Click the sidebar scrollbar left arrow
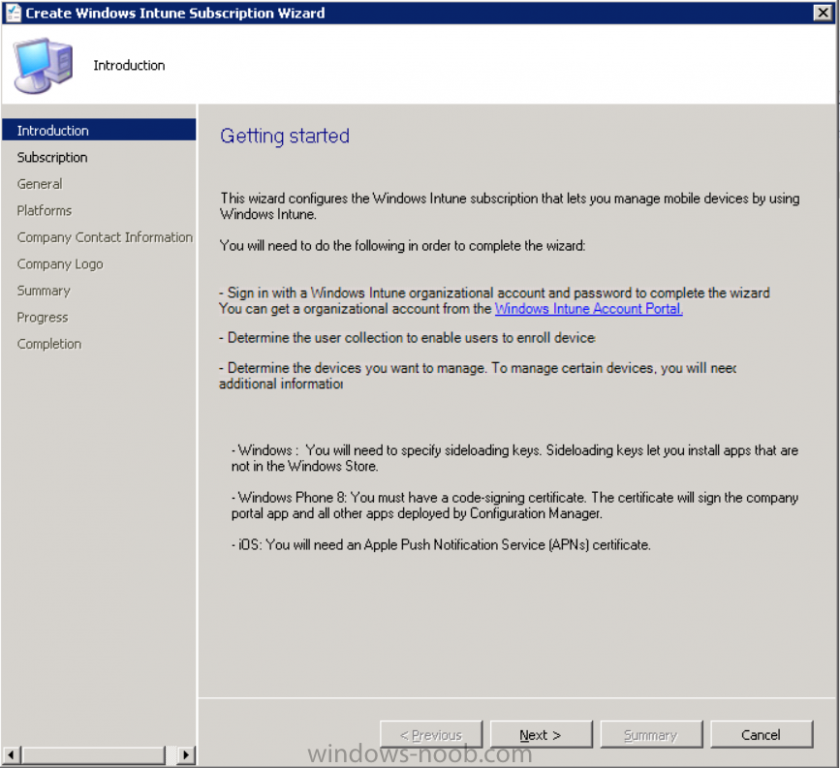Screen dimensions: 840x768 [x=11, y=755]
